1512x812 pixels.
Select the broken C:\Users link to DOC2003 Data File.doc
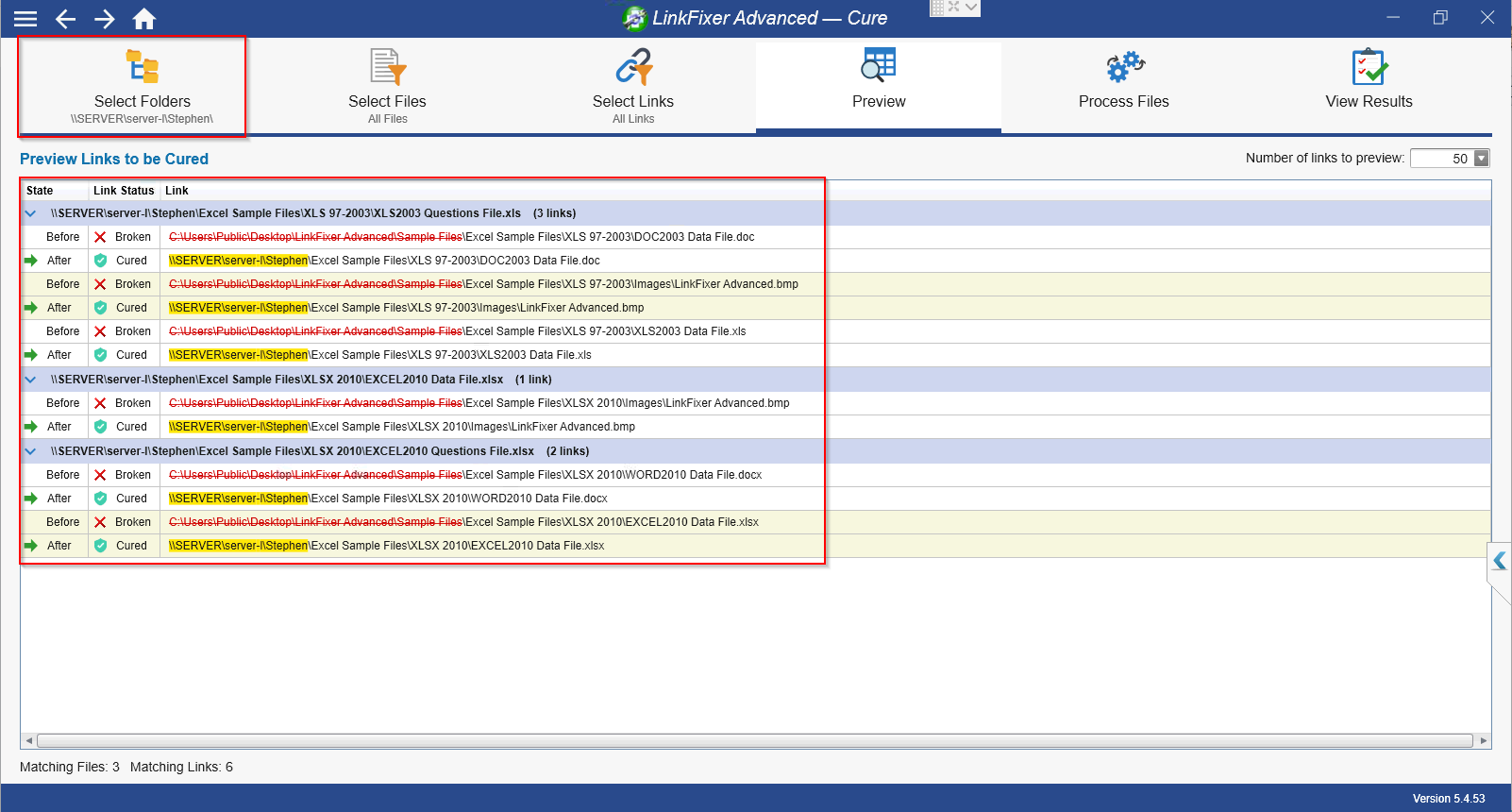click(x=462, y=237)
